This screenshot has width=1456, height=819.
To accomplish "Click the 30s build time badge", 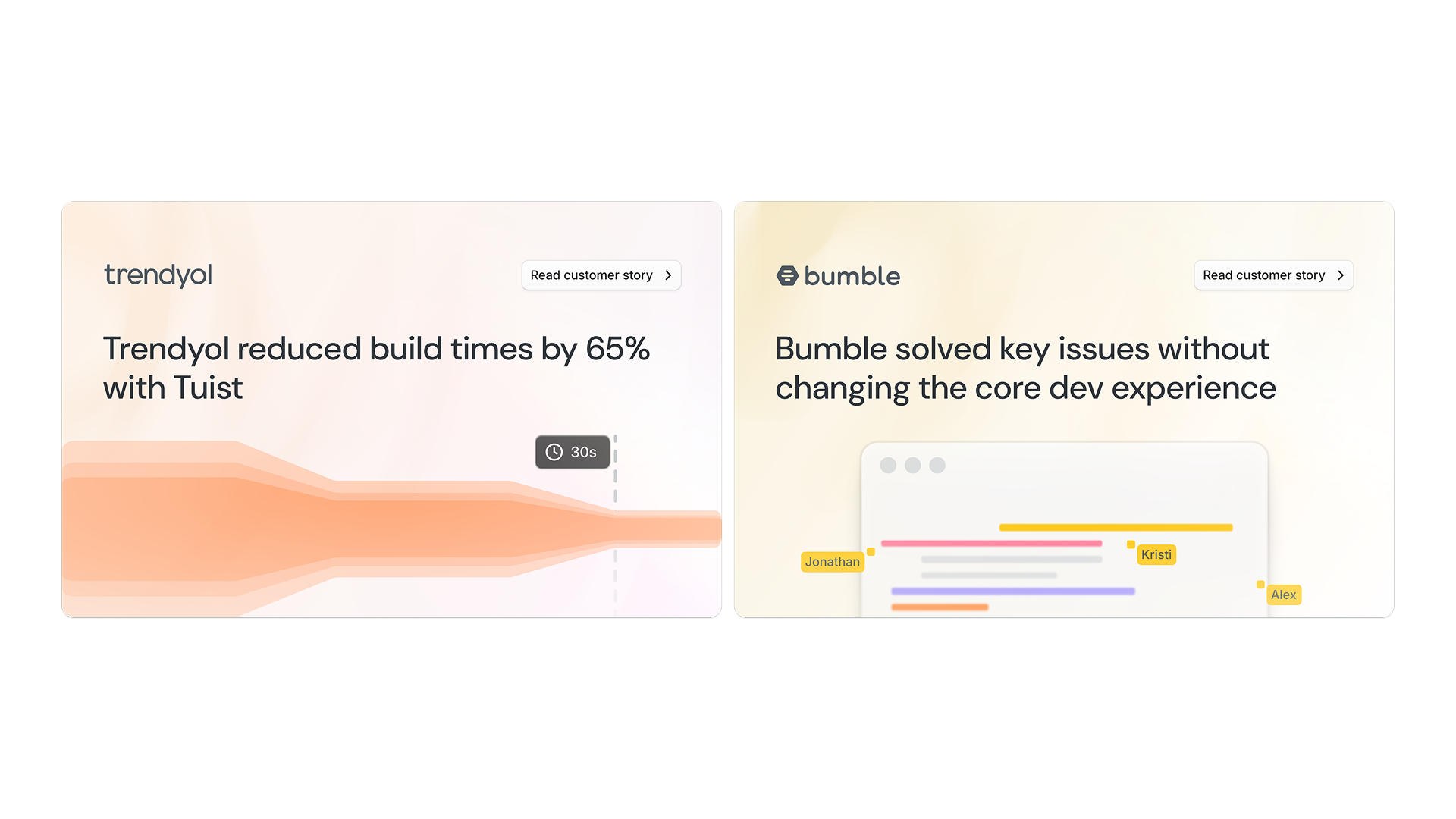I will [x=573, y=451].
